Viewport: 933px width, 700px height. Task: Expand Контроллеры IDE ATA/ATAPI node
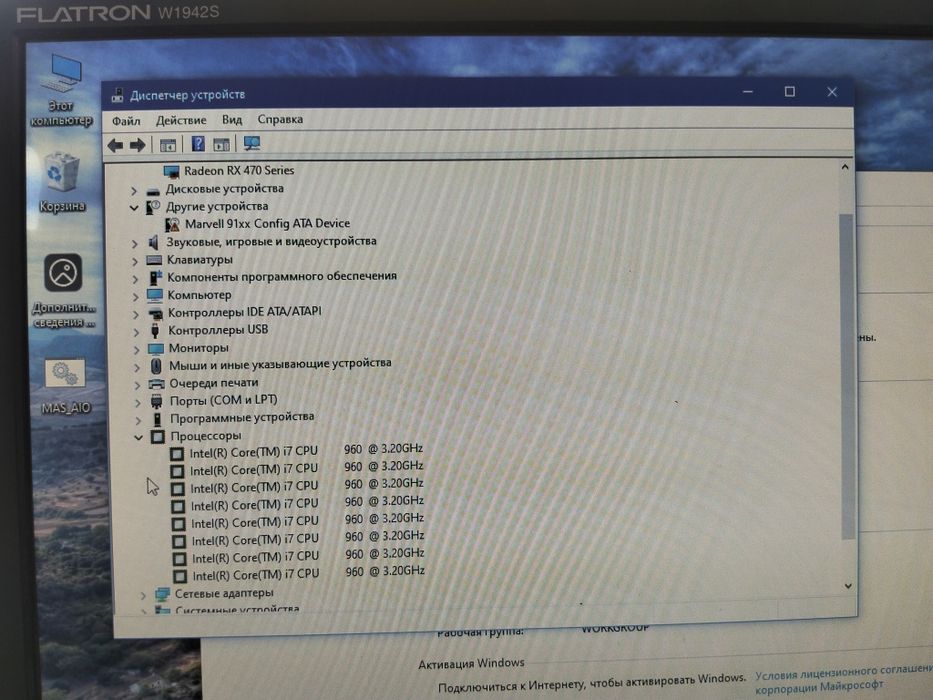tap(136, 314)
